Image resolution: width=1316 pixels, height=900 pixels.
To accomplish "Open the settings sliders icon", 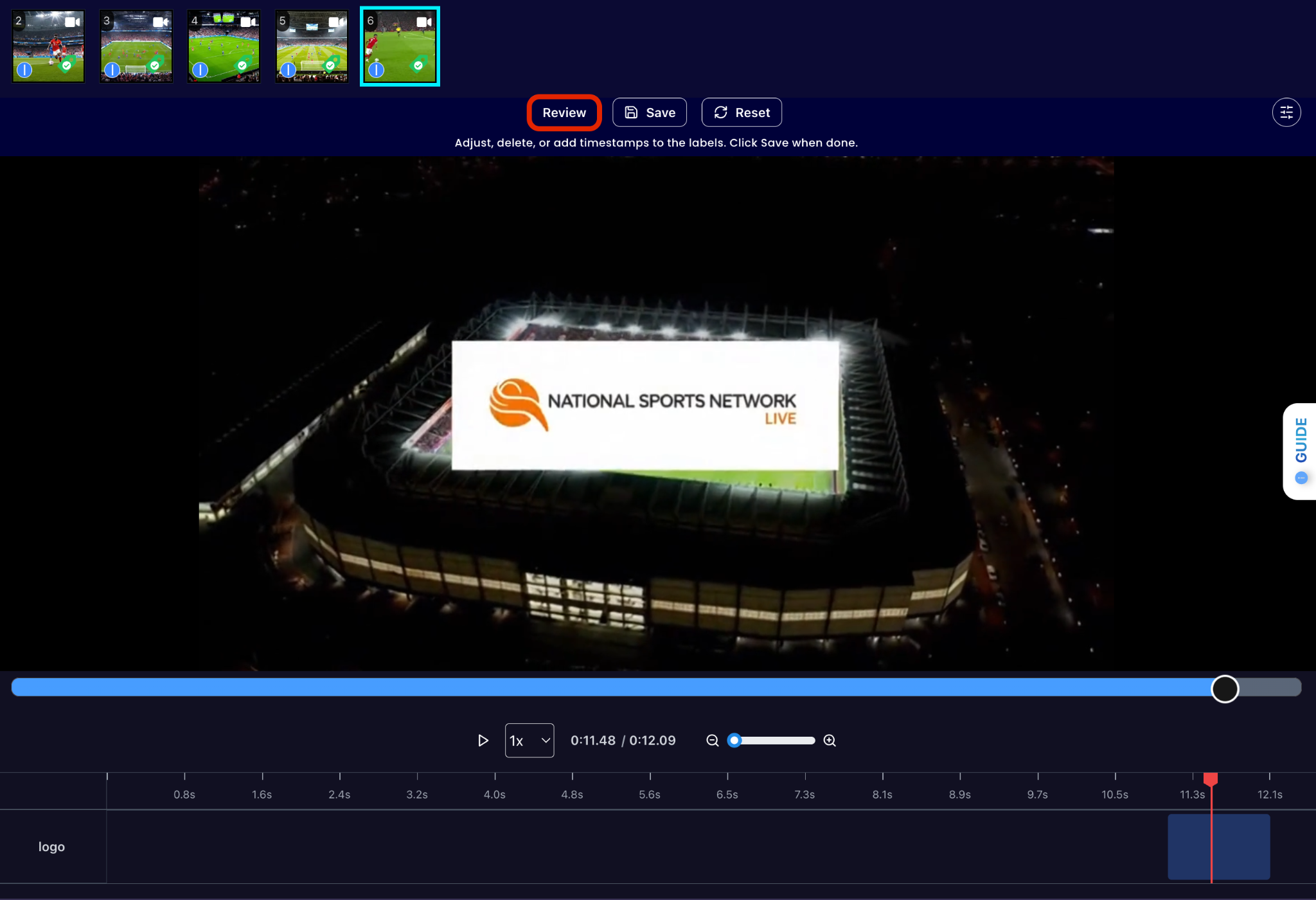I will [1286, 113].
